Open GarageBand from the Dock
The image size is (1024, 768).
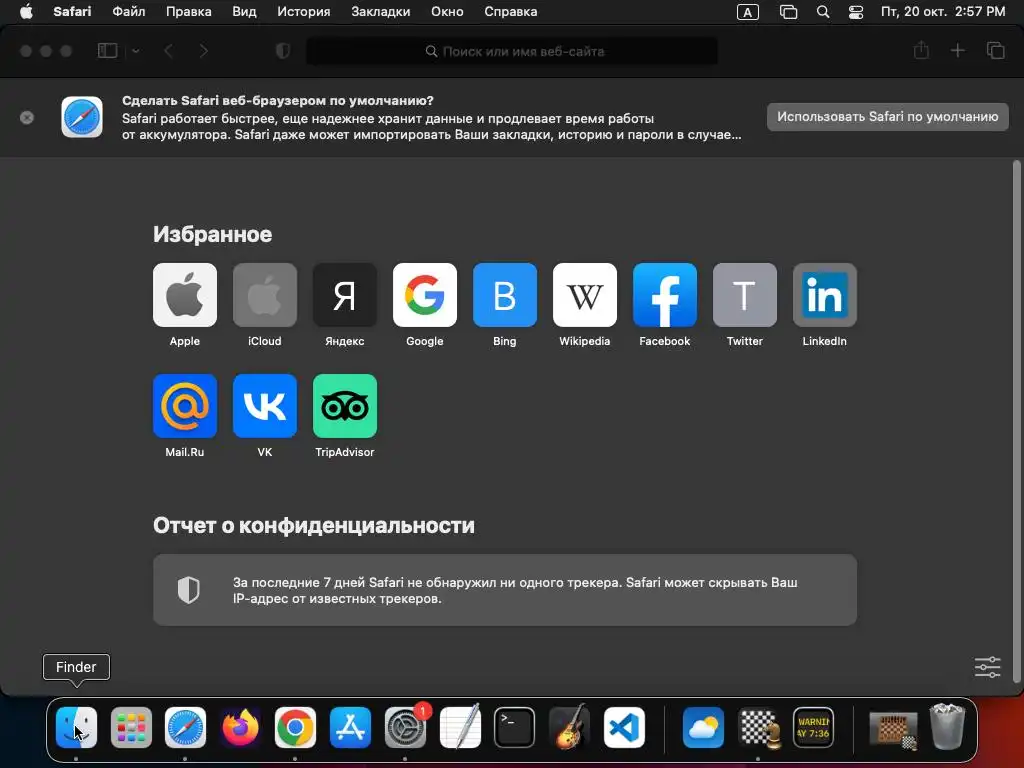(569, 727)
